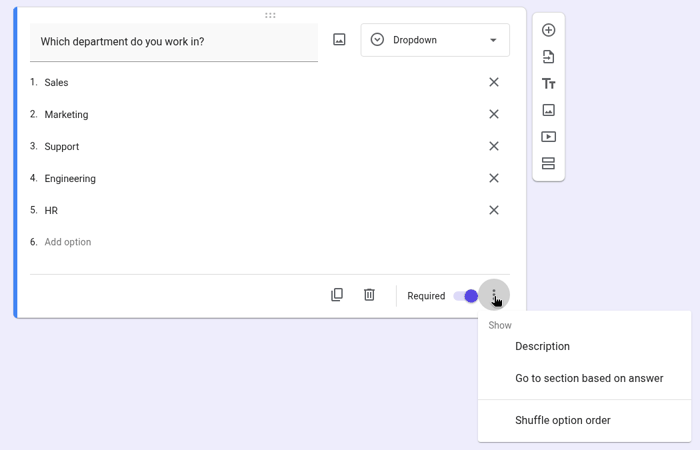
Task: Open the Dropdown question type selector
Action: 435,40
